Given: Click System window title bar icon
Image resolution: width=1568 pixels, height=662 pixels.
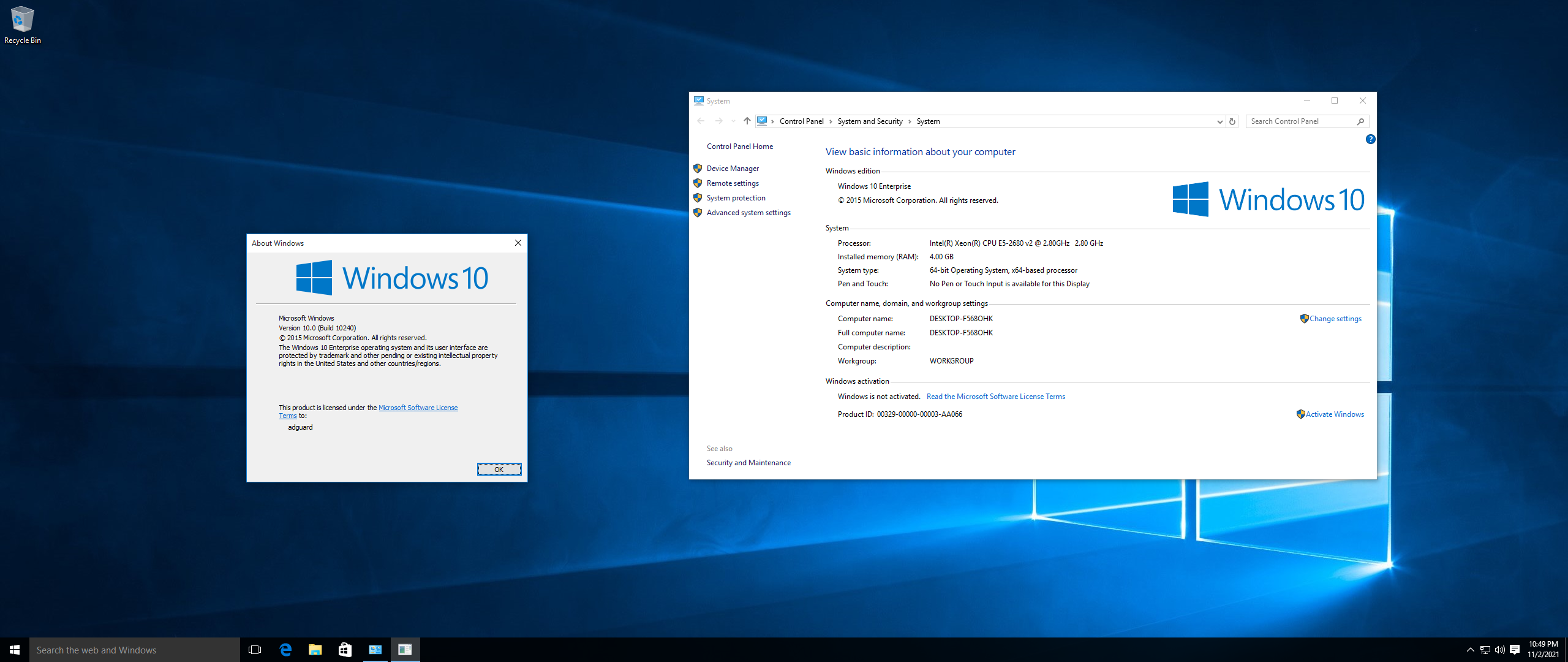Looking at the screenshot, I should [699, 101].
